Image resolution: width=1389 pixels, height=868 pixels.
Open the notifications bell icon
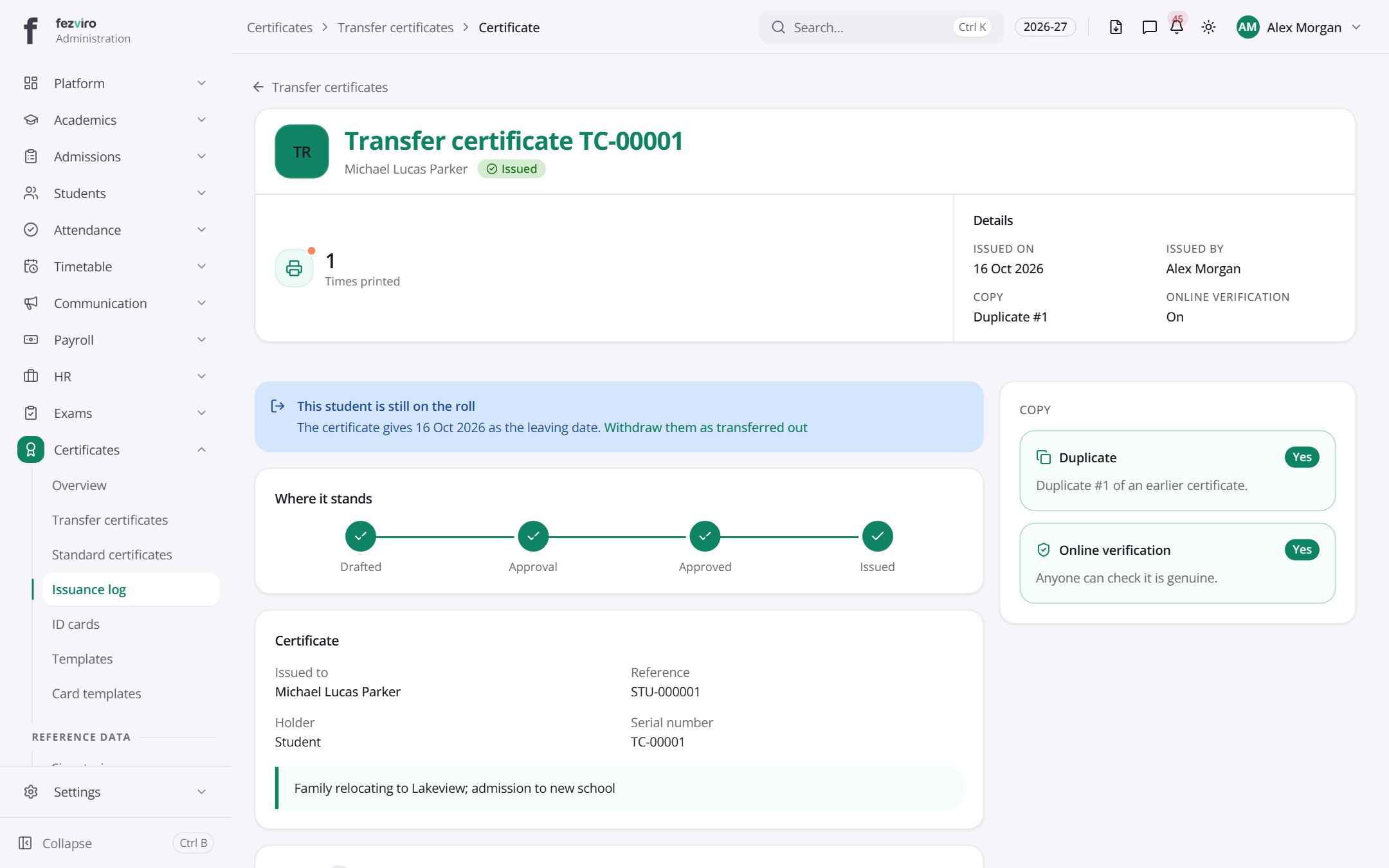pyautogui.click(x=1177, y=27)
